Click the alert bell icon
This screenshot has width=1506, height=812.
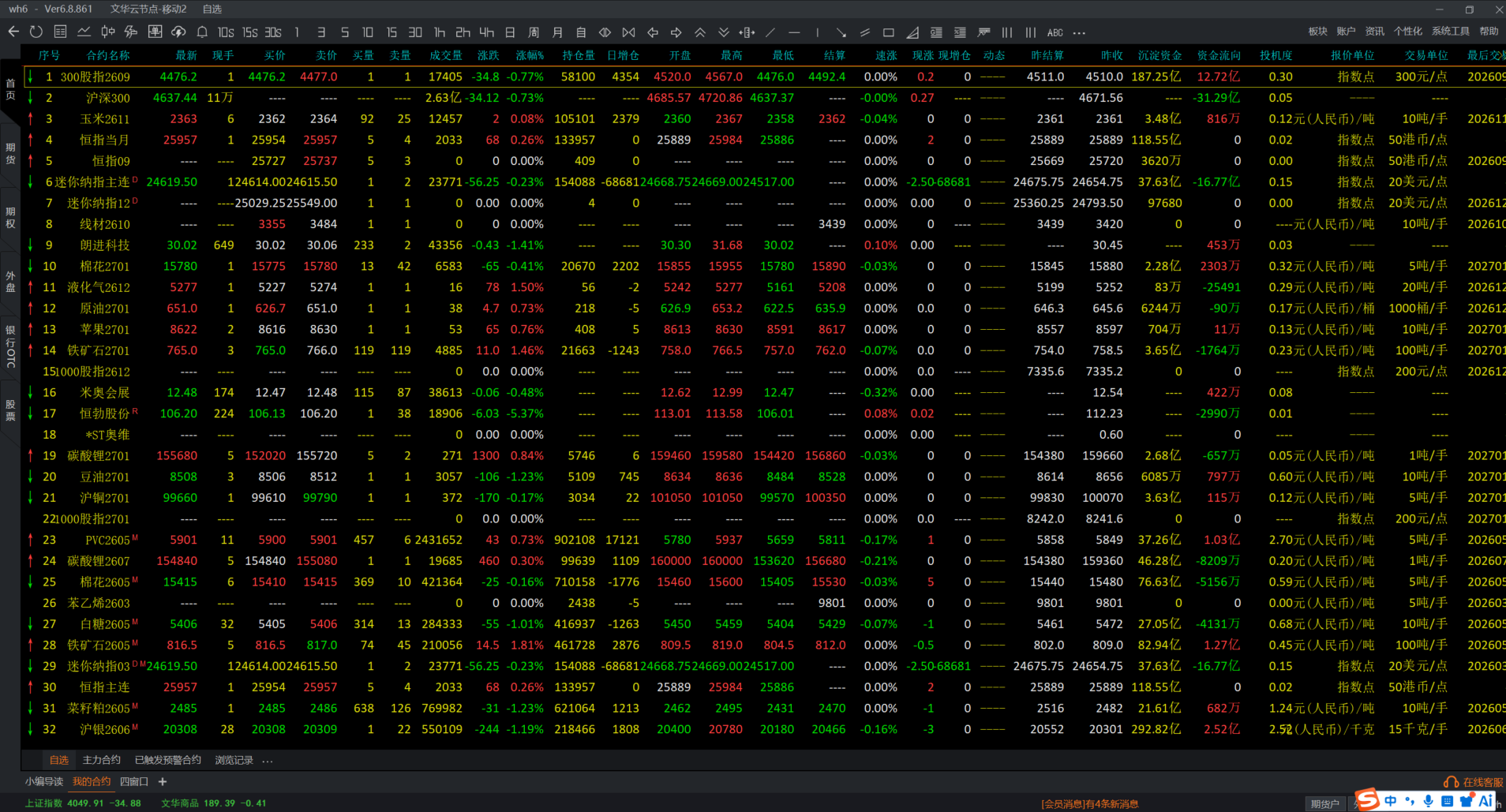click(202, 32)
